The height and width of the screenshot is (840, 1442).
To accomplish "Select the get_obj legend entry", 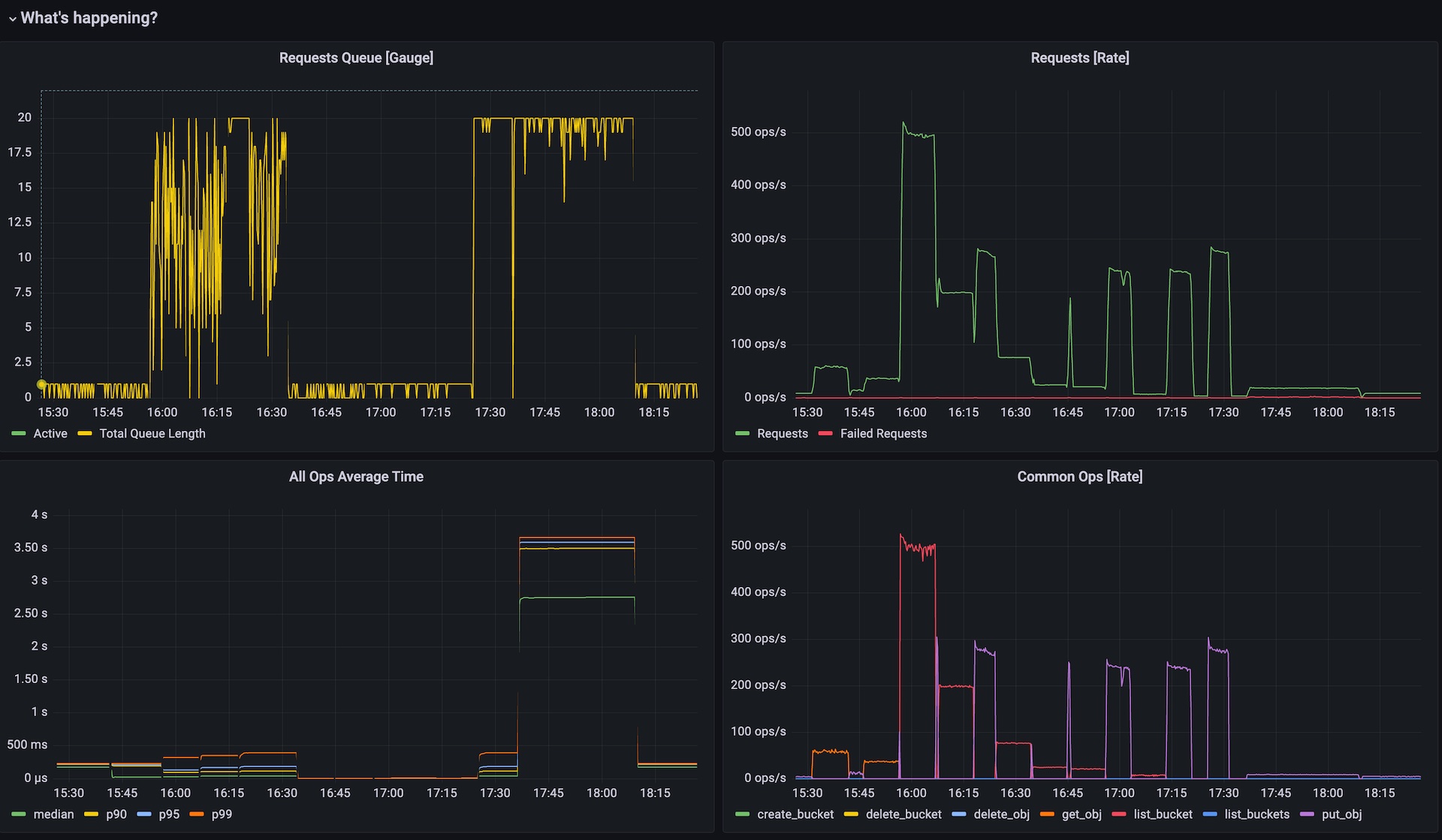I will click(x=1081, y=814).
